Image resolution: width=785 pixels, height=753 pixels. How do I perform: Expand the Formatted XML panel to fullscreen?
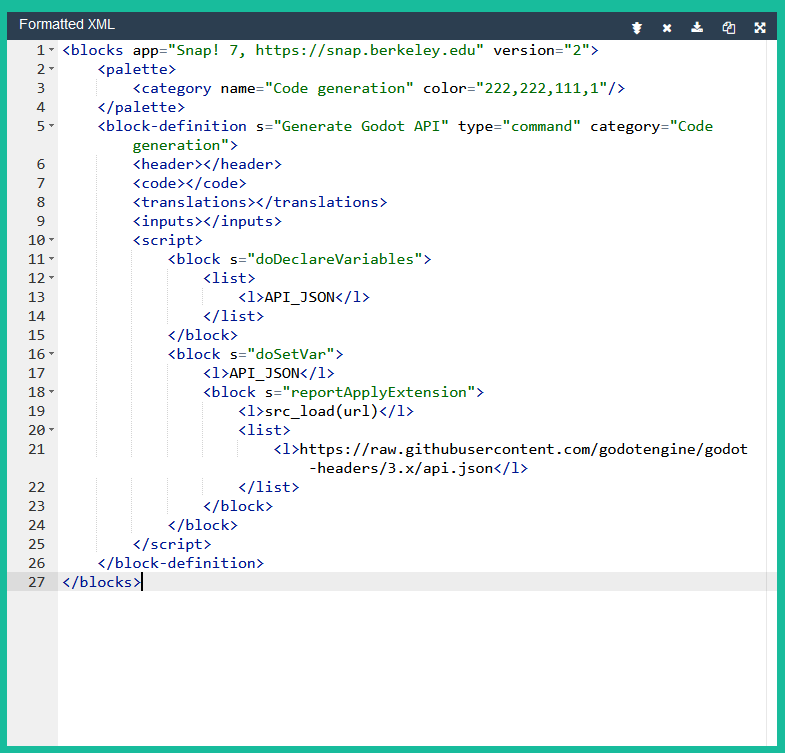tap(760, 28)
